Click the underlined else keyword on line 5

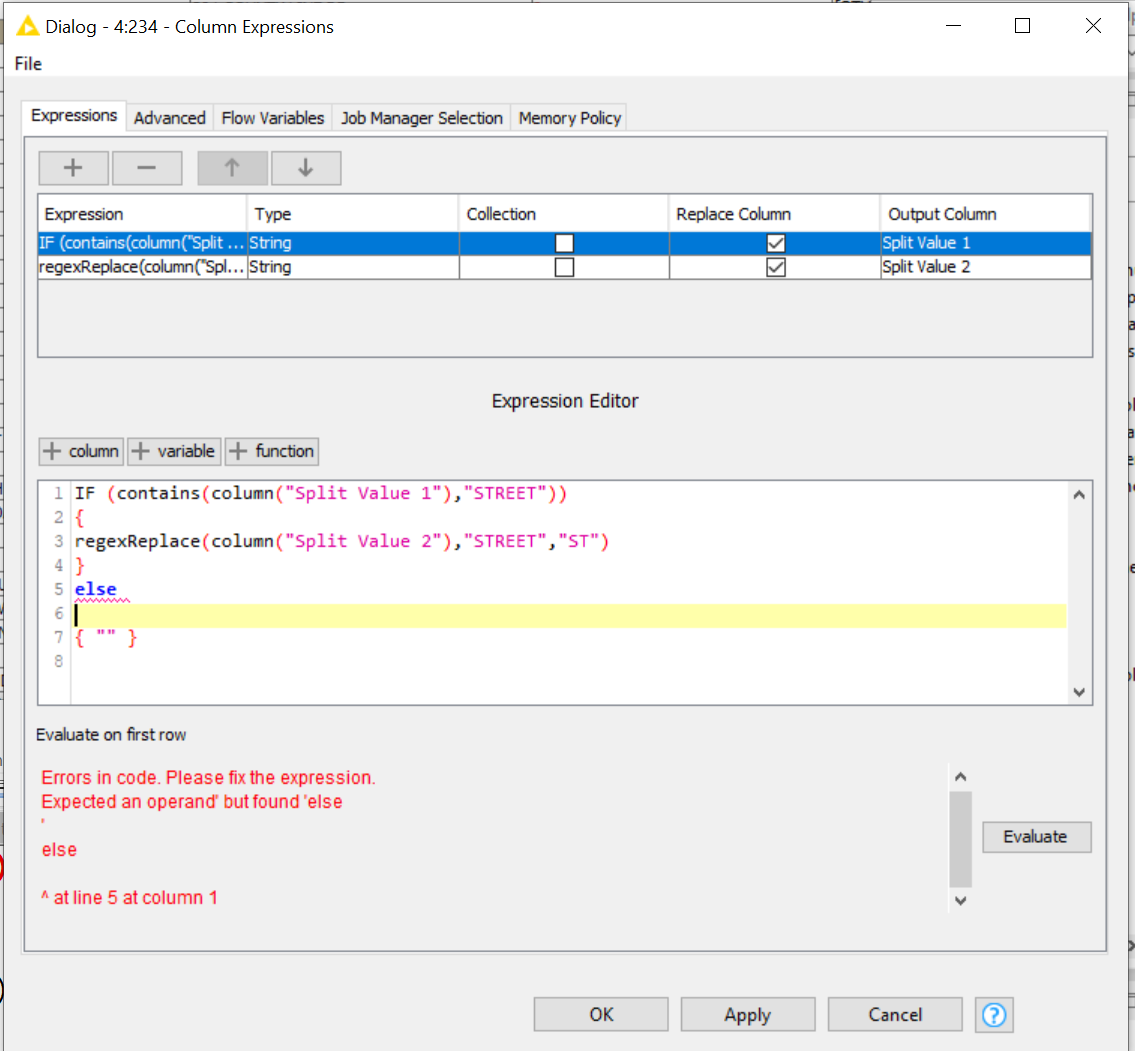(96, 589)
